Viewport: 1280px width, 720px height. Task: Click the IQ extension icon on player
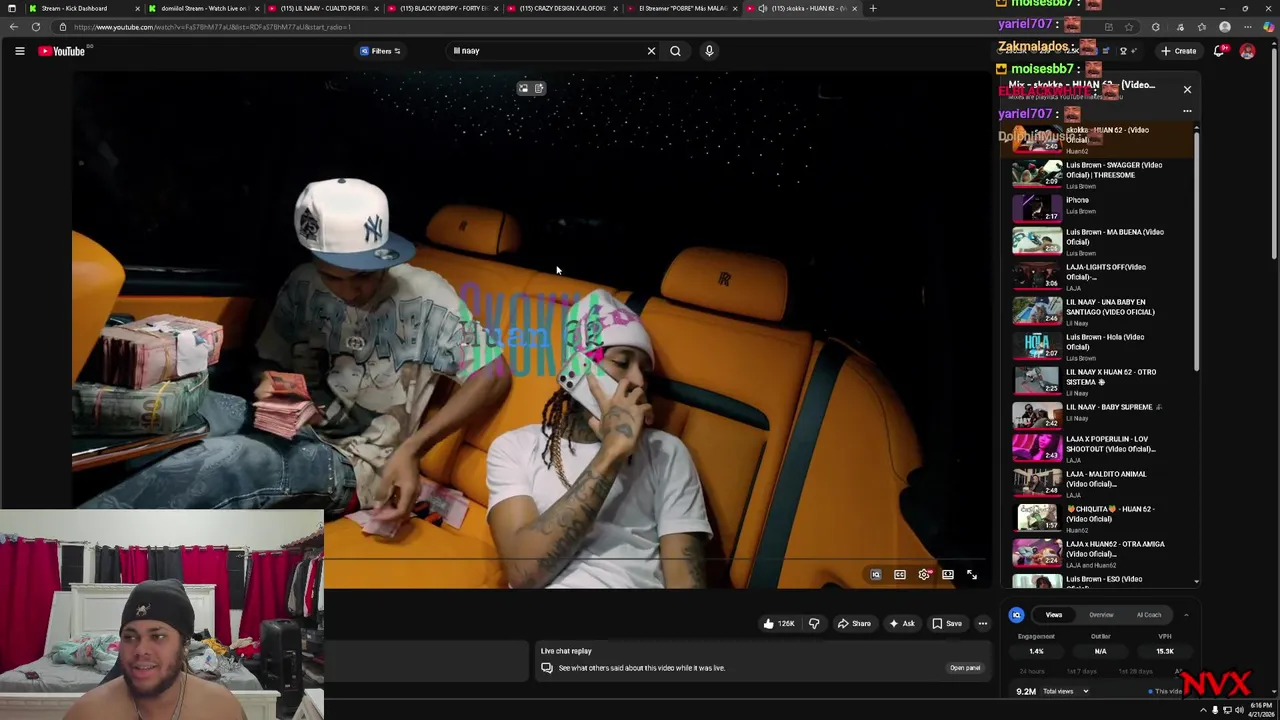(x=875, y=575)
